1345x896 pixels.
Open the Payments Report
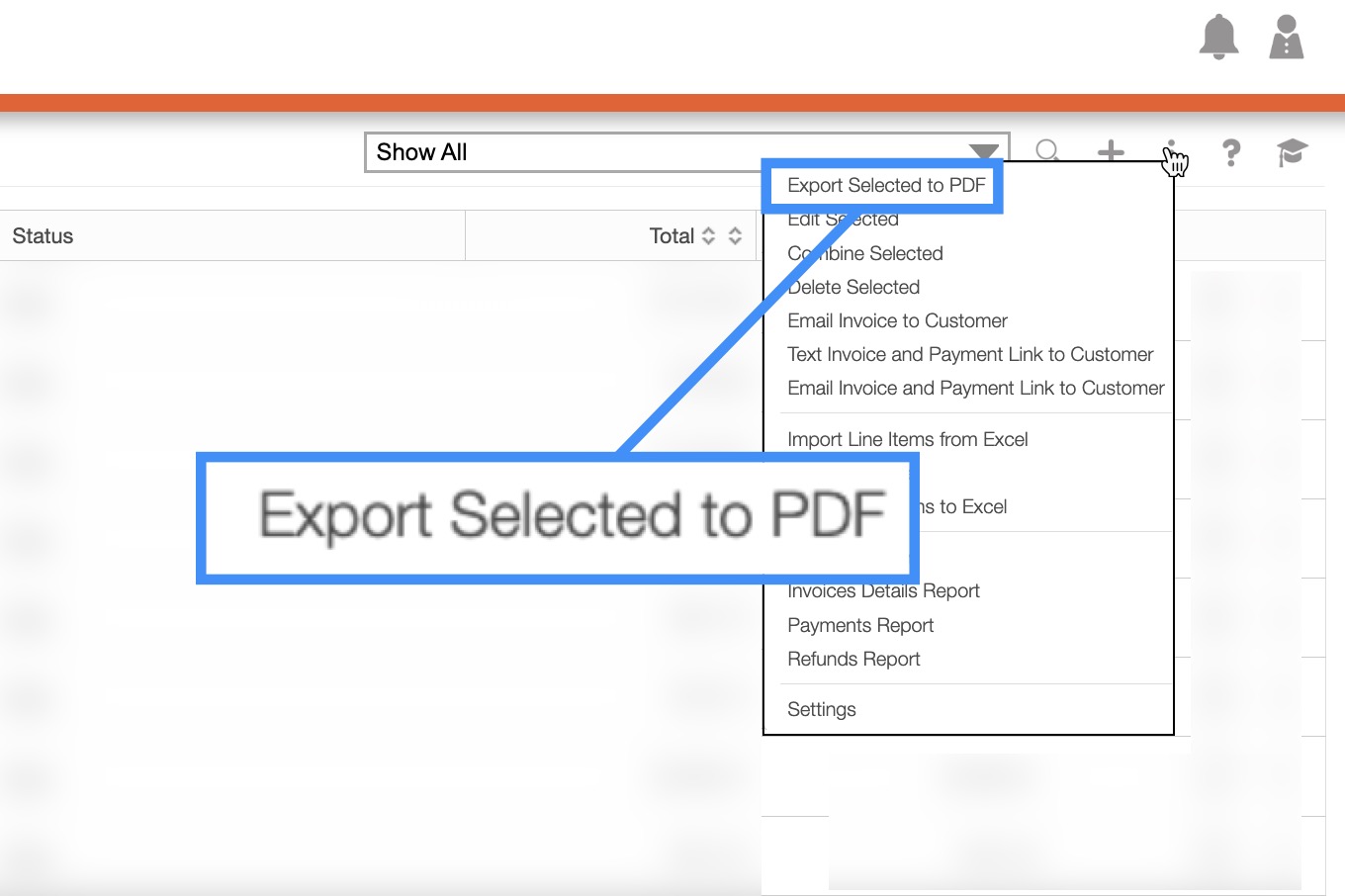(x=860, y=625)
